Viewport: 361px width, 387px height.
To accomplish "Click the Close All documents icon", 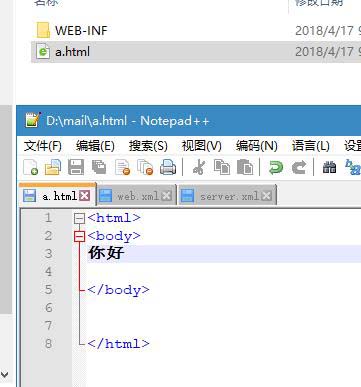I will point(145,167).
